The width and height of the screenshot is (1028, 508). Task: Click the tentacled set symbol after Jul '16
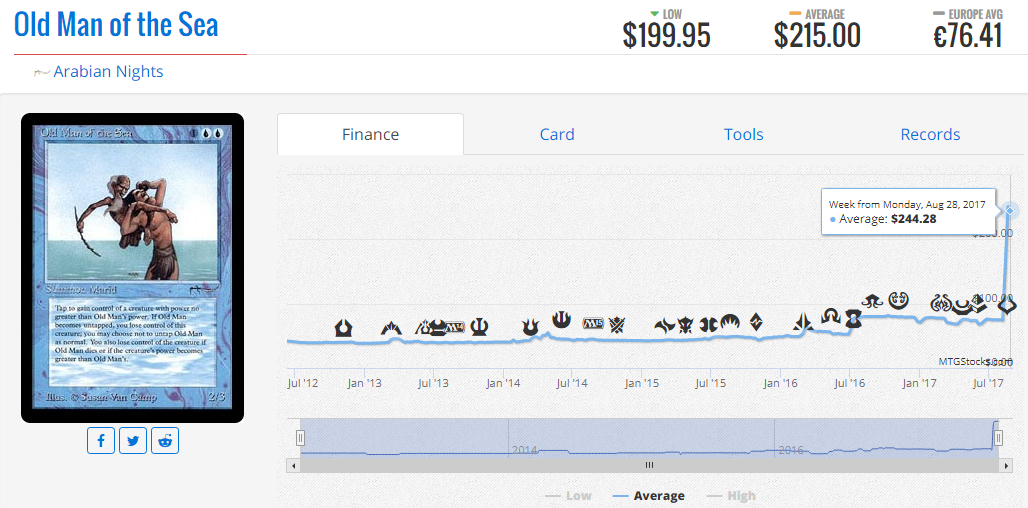(872, 301)
